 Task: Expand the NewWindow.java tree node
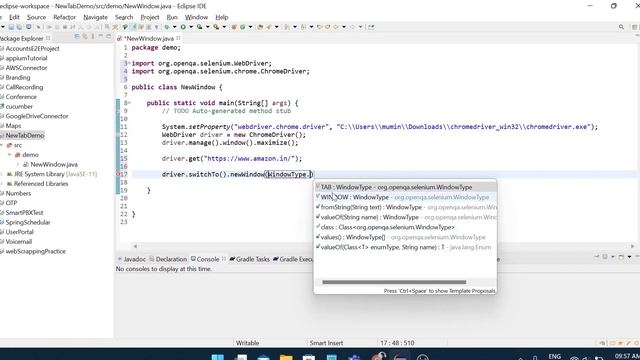[18, 164]
